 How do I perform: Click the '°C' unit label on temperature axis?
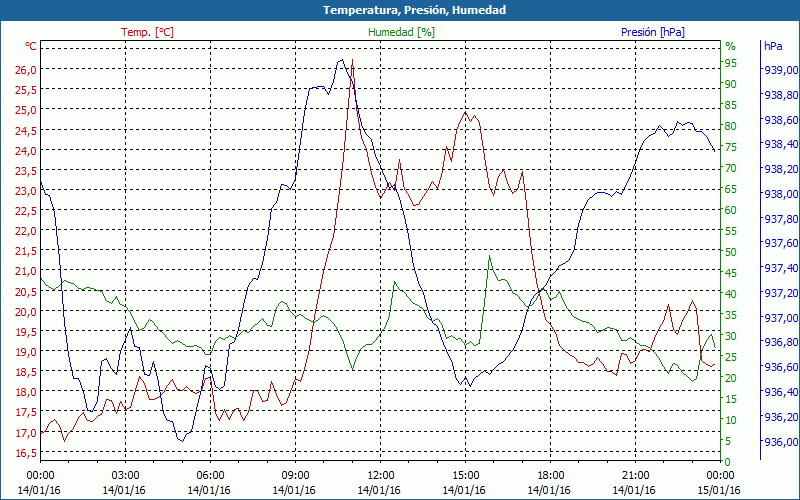point(31,46)
